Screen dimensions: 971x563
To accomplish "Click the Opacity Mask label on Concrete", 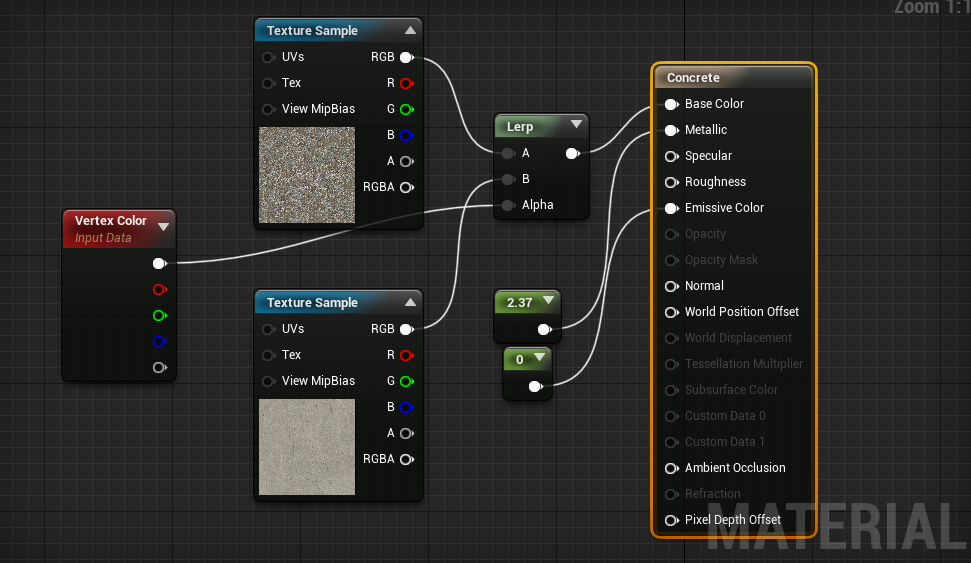I will tap(721, 260).
